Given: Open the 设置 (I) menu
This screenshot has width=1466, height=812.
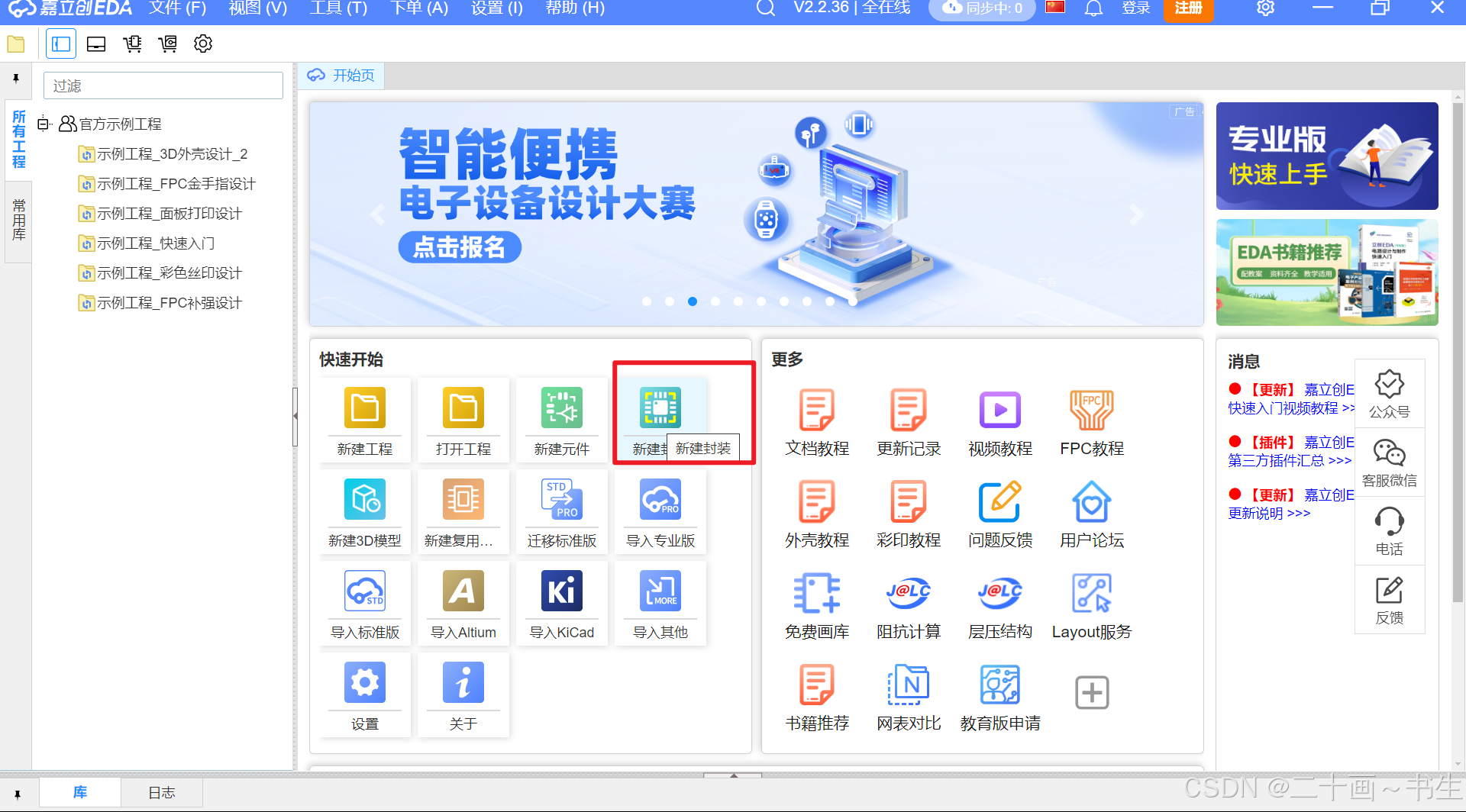Looking at the screenshot, I should pyautogui.click(x=497, y=8).
